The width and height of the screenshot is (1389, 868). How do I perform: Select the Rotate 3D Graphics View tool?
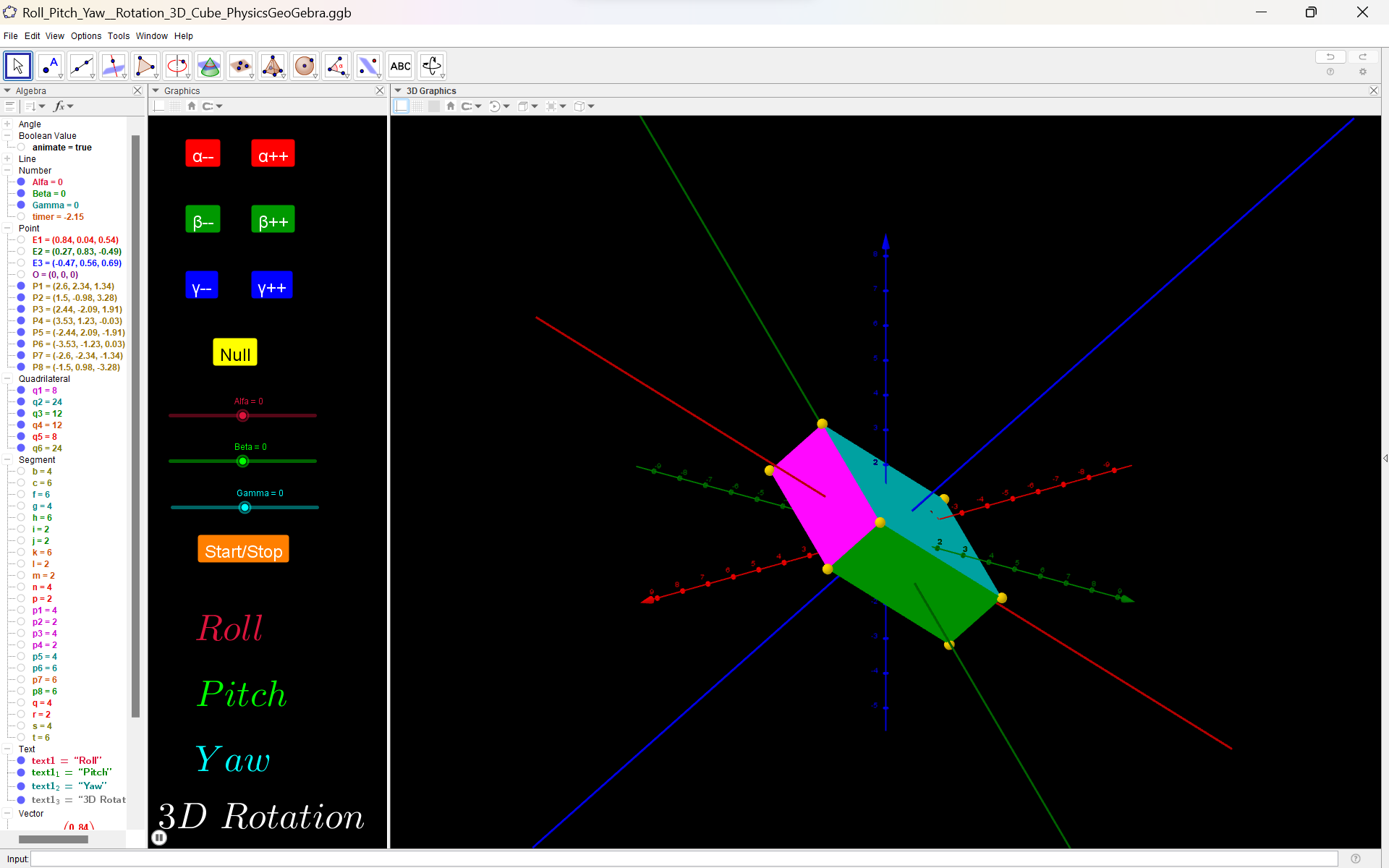432,66
